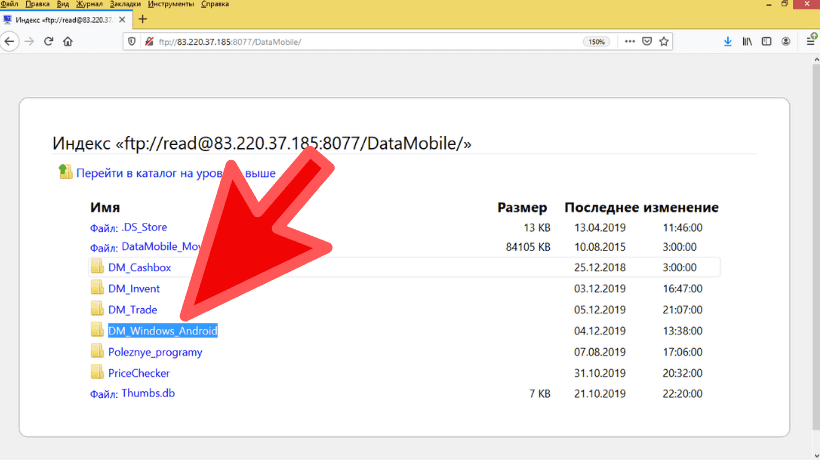Click the forward navigation arrow
The image size is (820, 460).
(29, 41)
